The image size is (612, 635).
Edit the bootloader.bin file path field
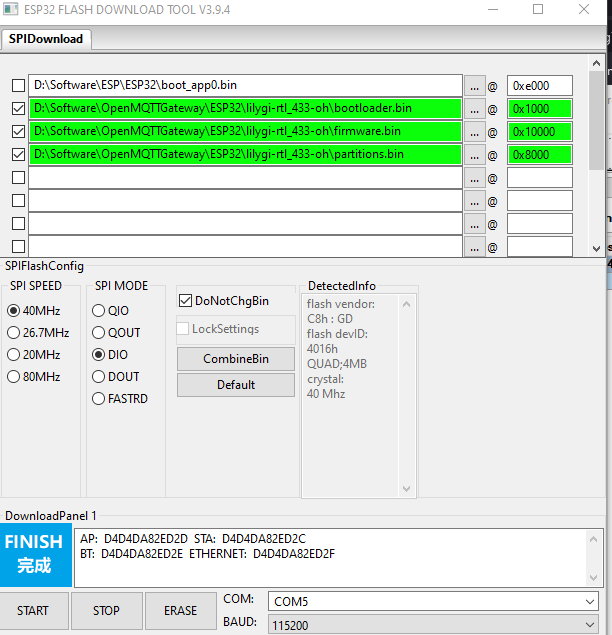245,109
